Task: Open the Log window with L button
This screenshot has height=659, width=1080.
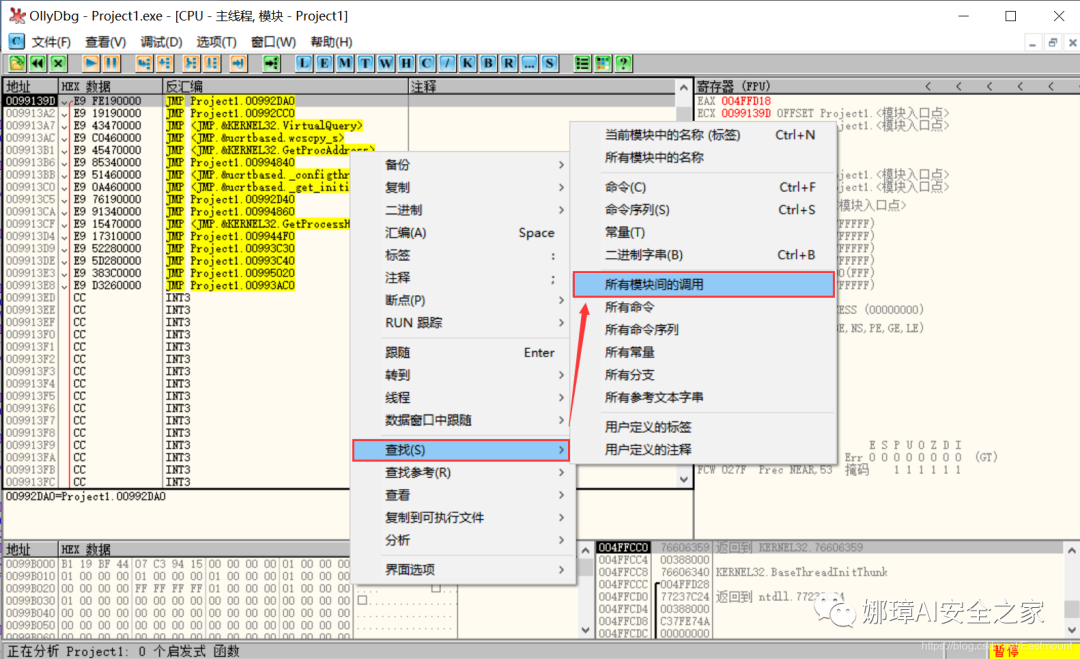Action: (304, 63)
